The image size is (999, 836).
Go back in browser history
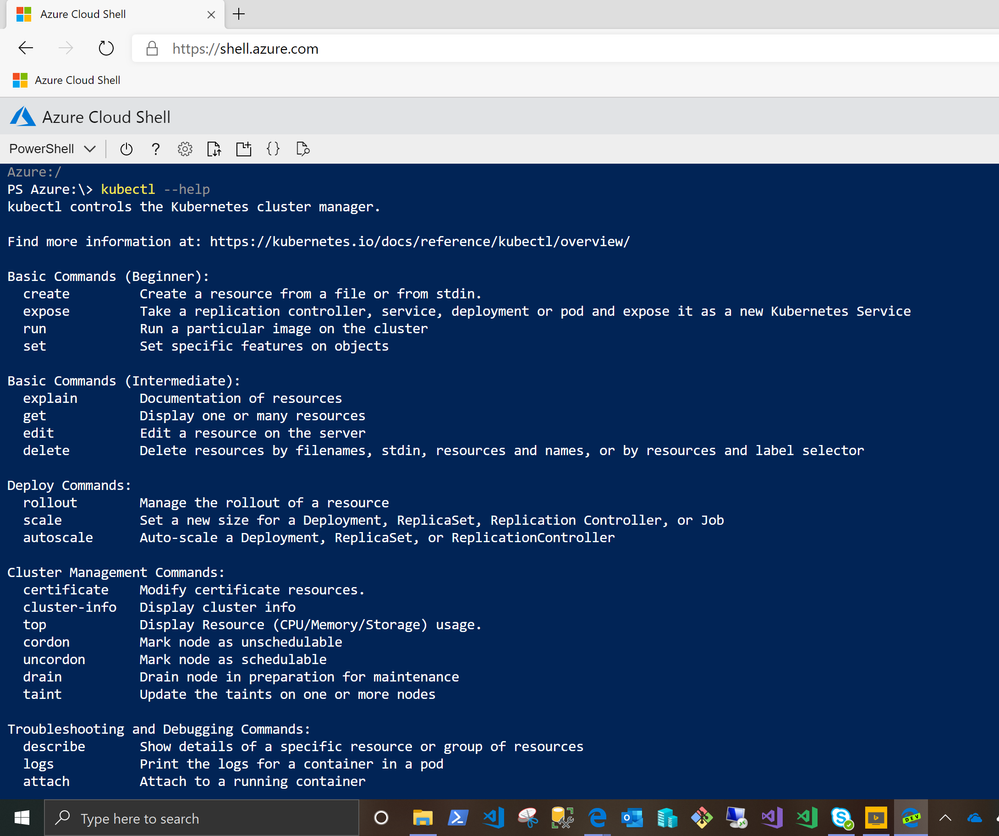[x=25, y=48]
